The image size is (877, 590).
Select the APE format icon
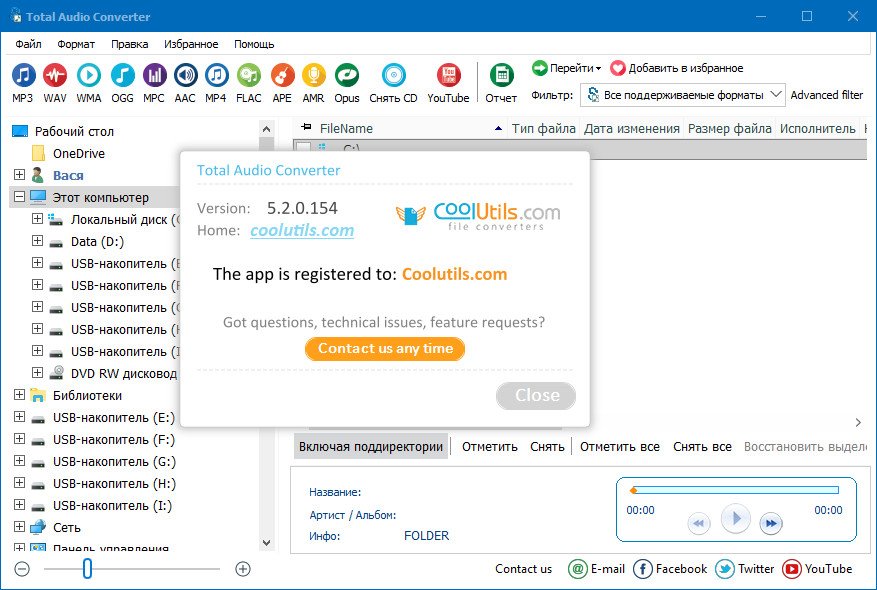coord(282,75)
